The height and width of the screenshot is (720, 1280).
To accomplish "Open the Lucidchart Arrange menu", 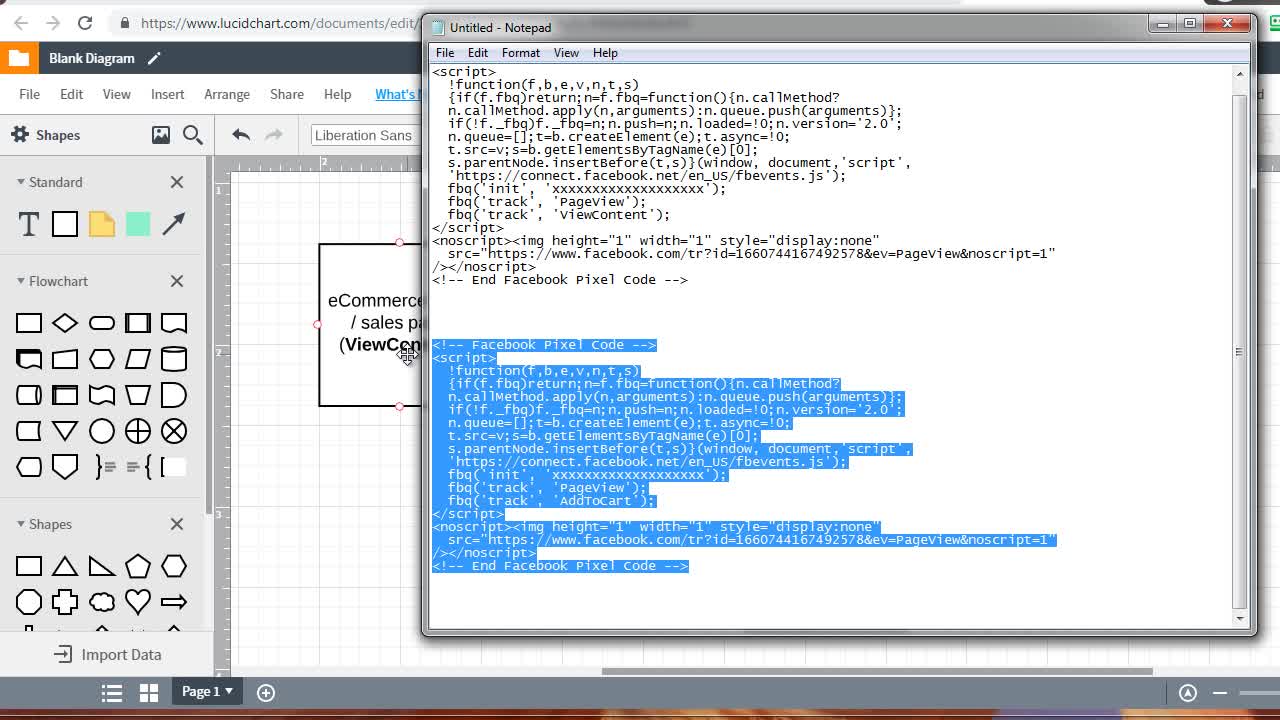I will [x=227, y=94].
